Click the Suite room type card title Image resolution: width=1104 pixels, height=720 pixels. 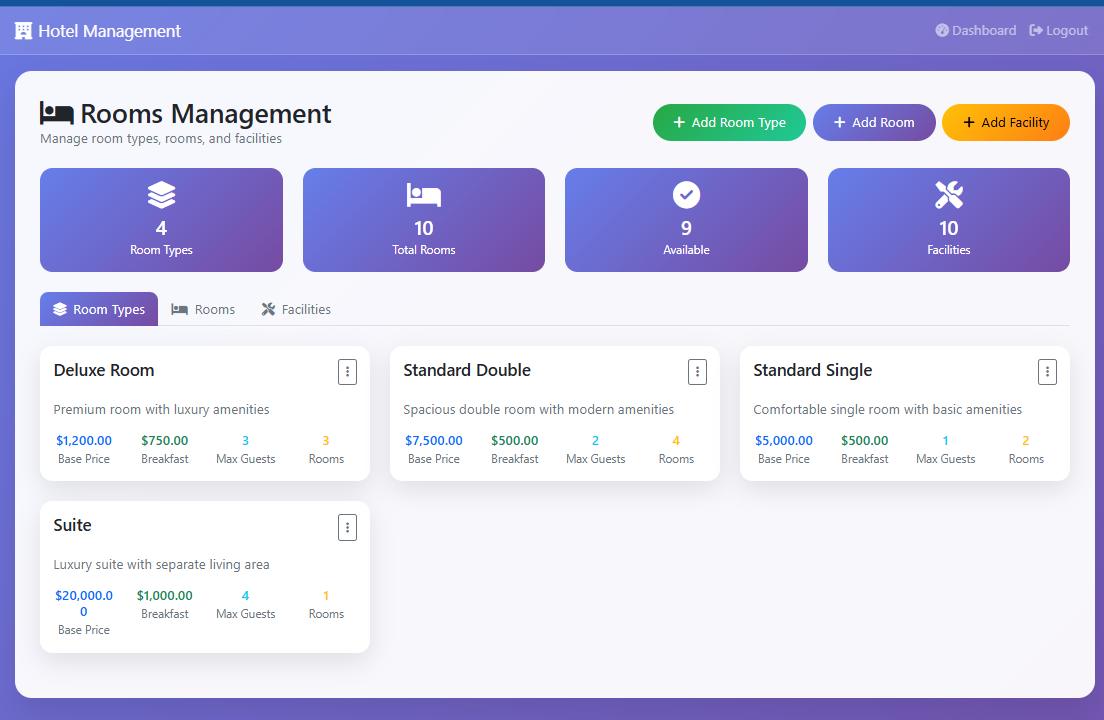(x=73, y=525)
